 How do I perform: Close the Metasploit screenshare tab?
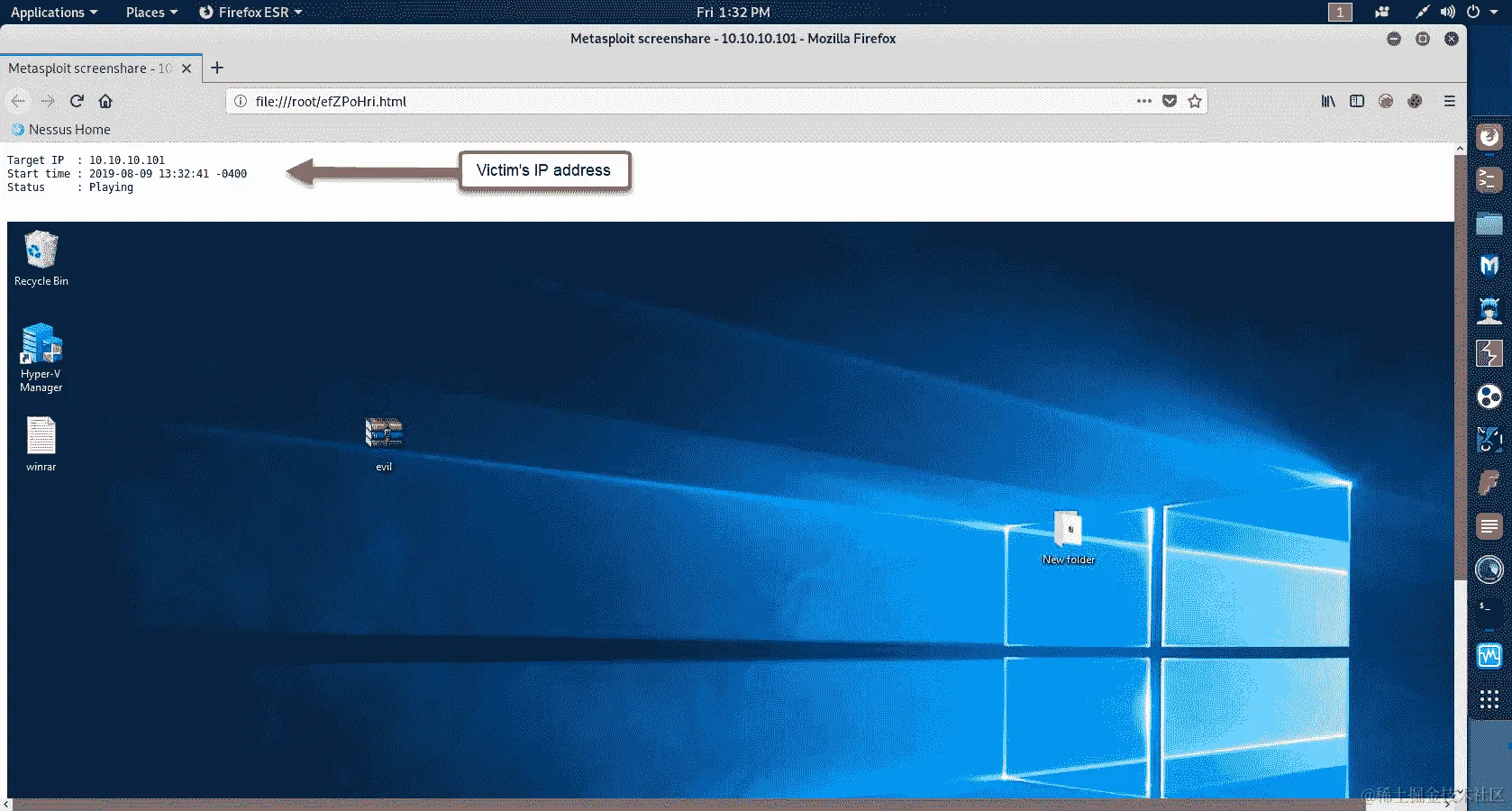[x=187, y=68]
